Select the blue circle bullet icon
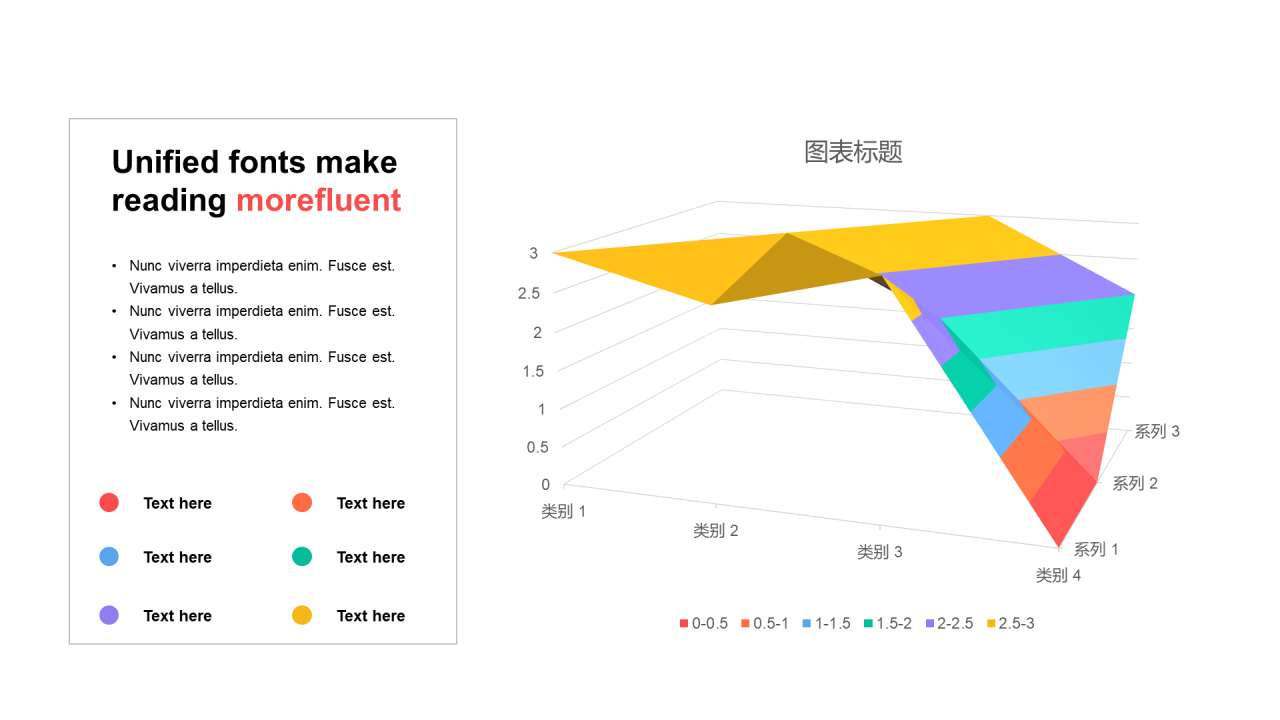The height and width of the screenshot is (720, 1280). tap(109, 557)
